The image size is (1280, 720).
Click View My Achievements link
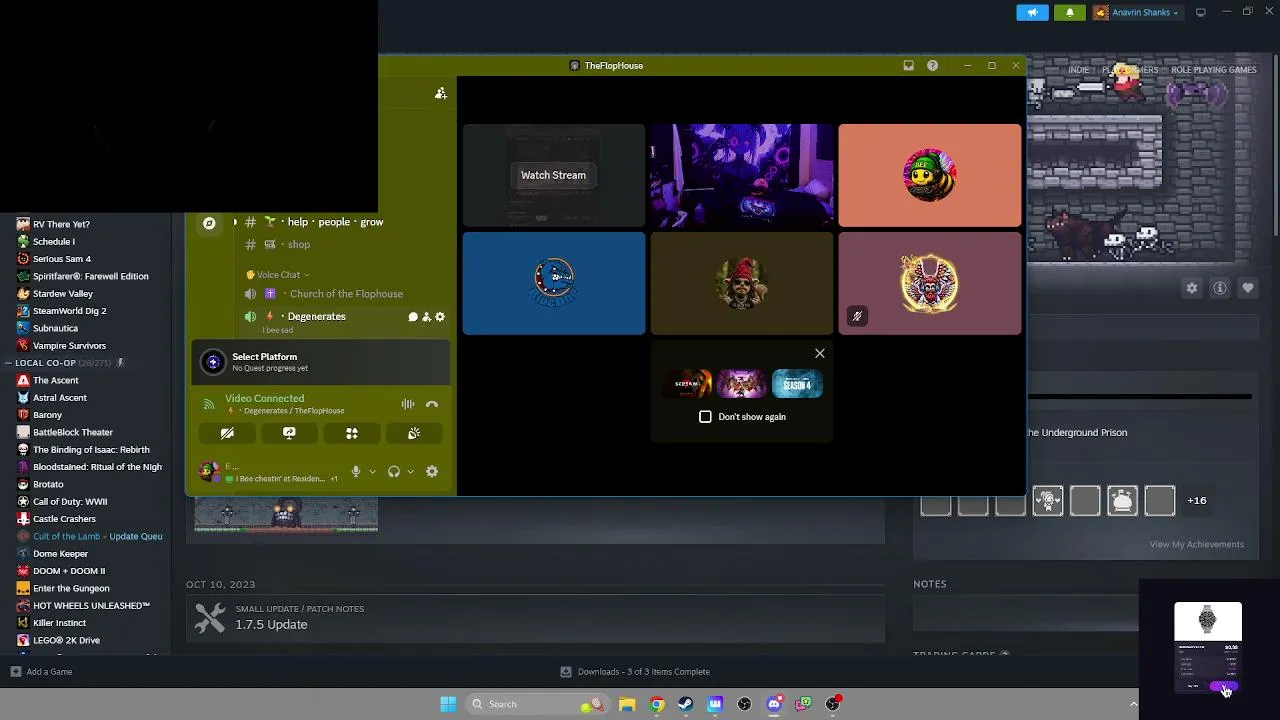coord(1196,545)
